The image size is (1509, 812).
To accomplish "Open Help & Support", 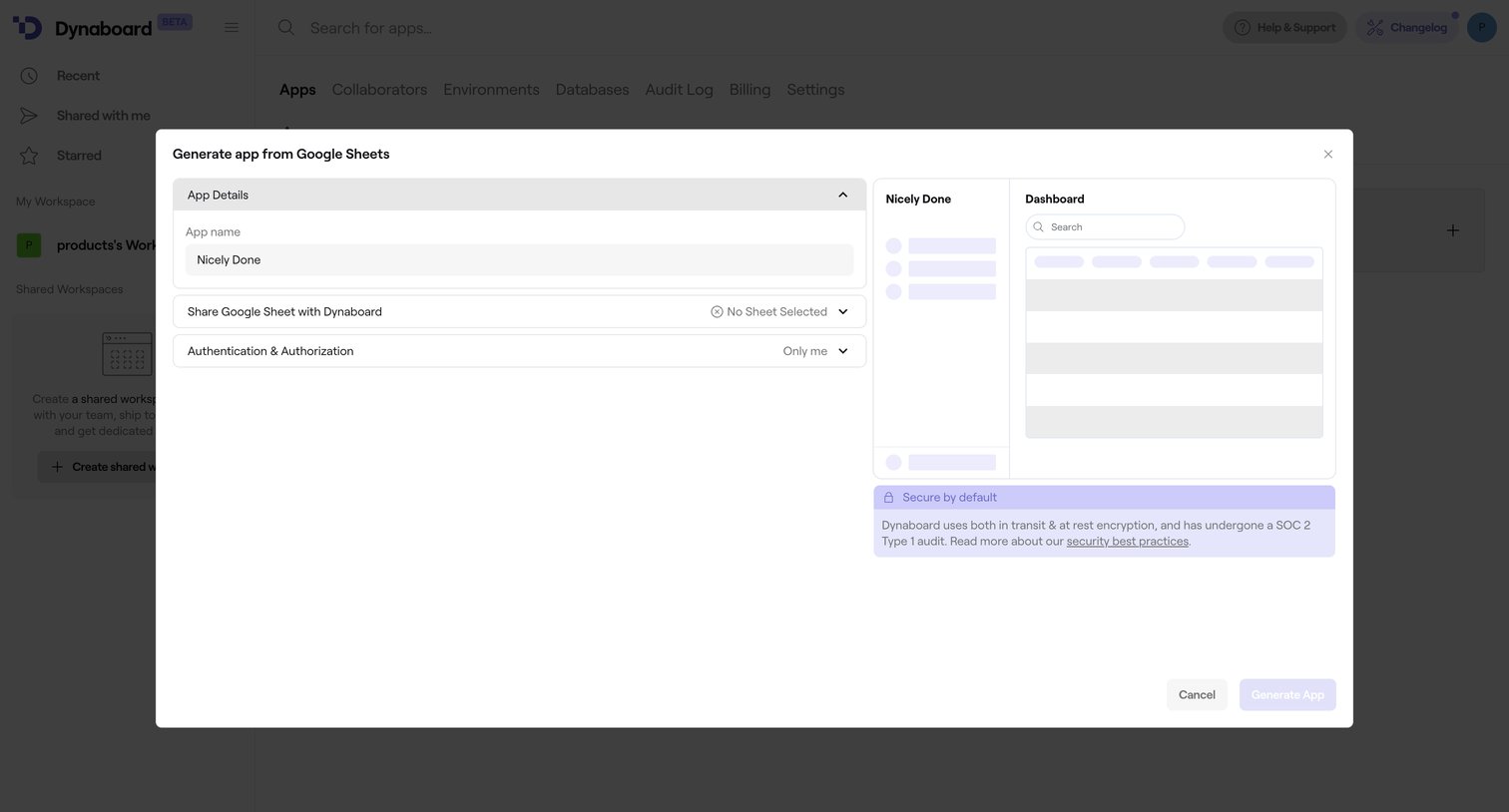I will (x=1284, y=28).
